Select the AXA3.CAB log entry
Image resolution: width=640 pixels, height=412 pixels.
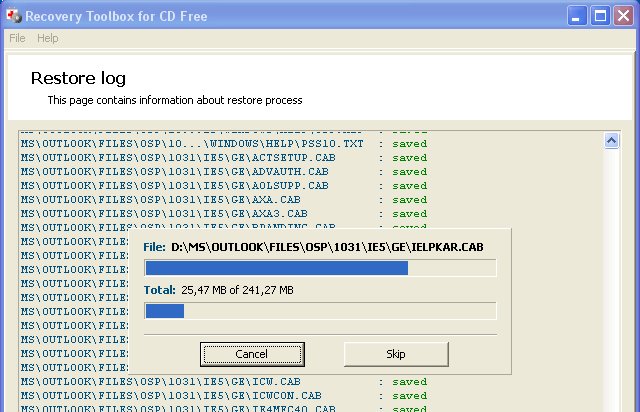(224, 214)
